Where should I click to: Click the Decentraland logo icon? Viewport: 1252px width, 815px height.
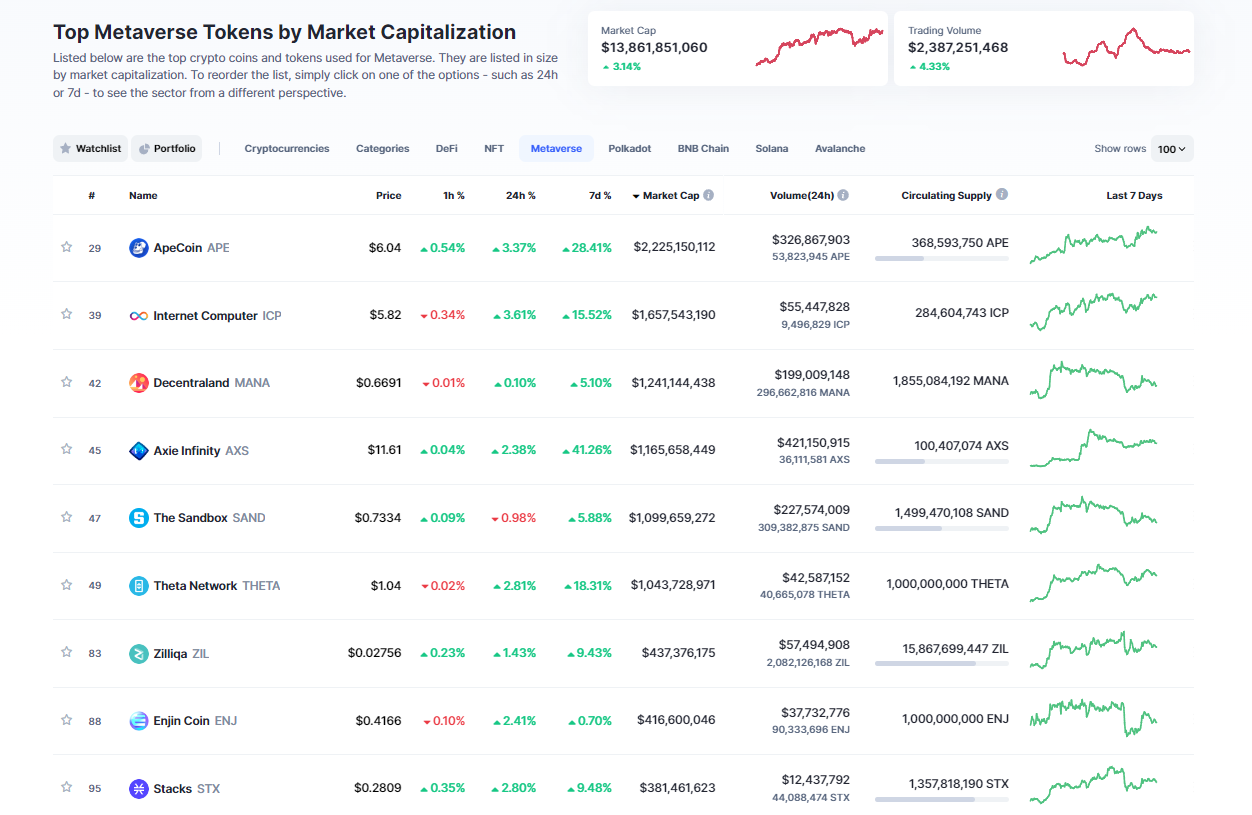[139, 383]
